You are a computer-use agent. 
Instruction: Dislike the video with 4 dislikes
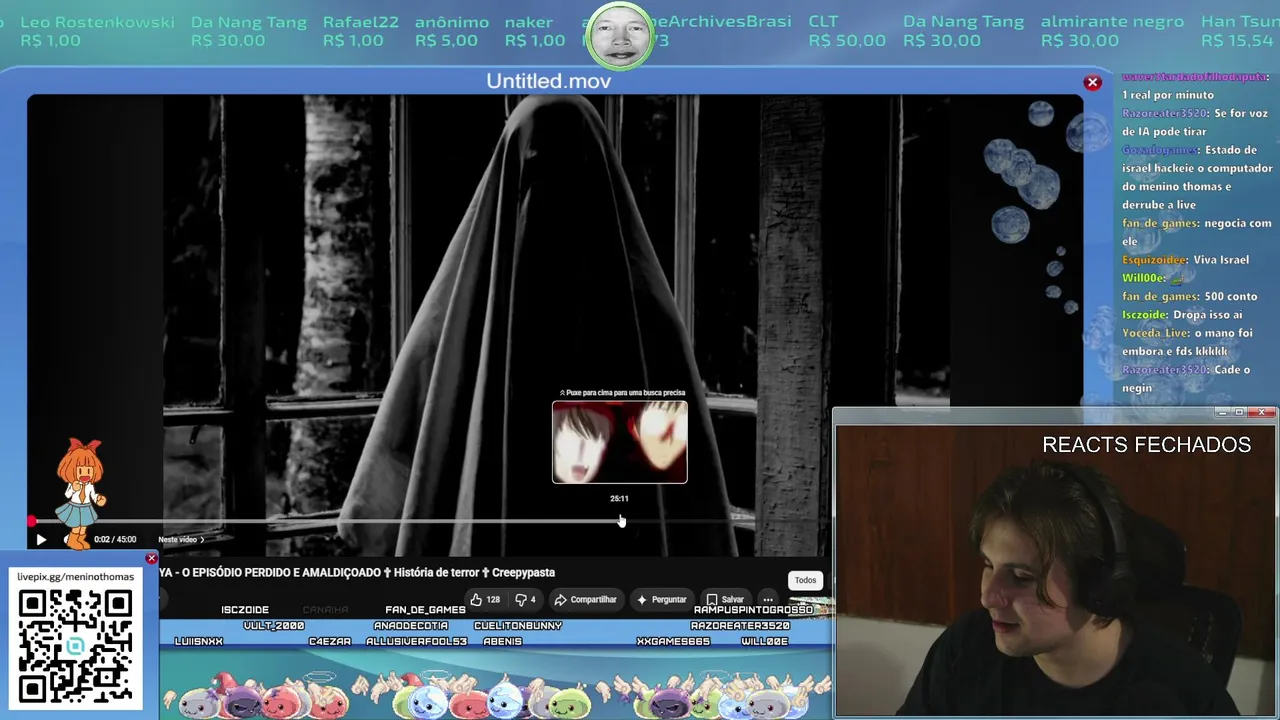(526, 600)
